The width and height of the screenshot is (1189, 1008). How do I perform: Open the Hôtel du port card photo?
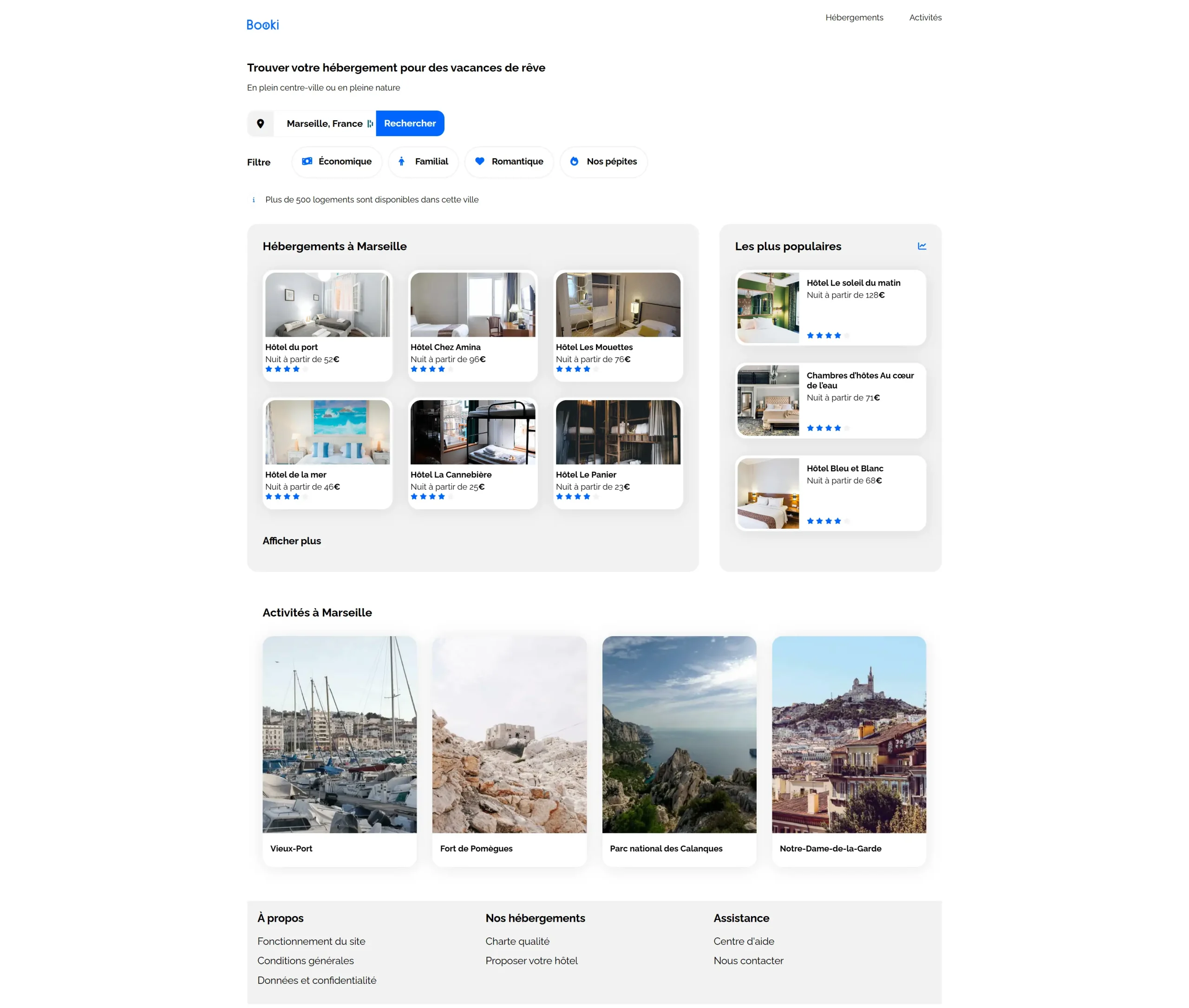point(327,305)
